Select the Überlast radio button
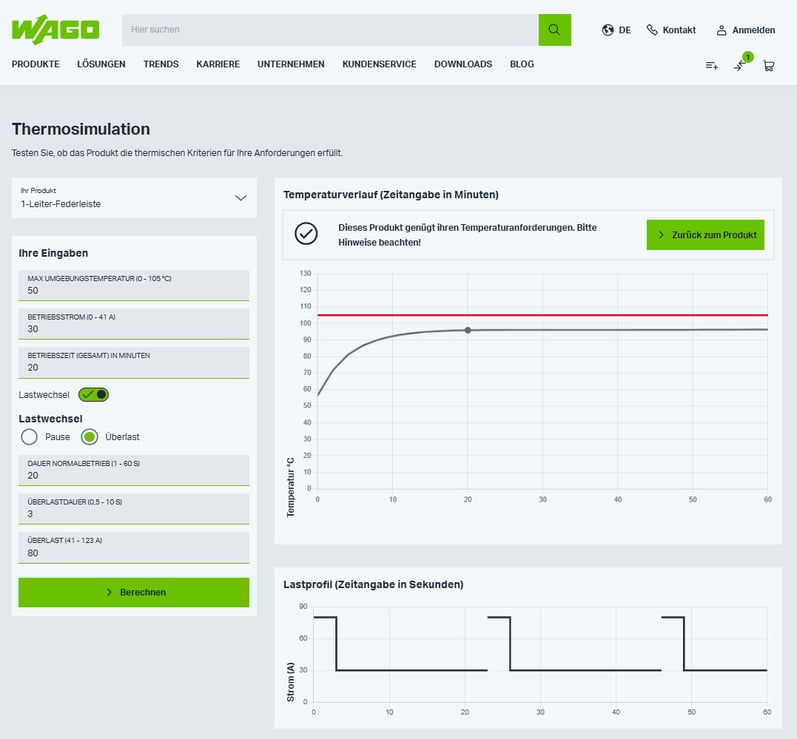797x739 pixels. 89,437
